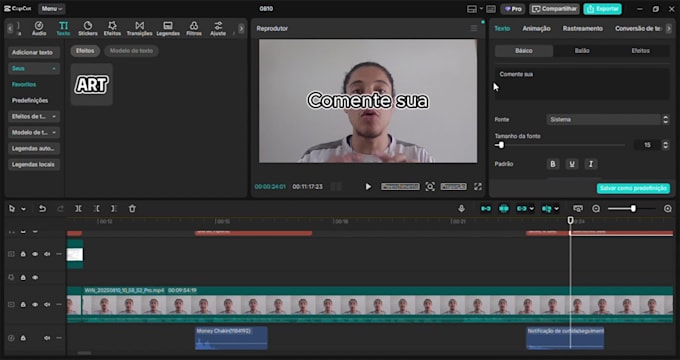Viewport: 680px width, 360px height.
Task: Open Legendas locais option
Action: [33, 164]
